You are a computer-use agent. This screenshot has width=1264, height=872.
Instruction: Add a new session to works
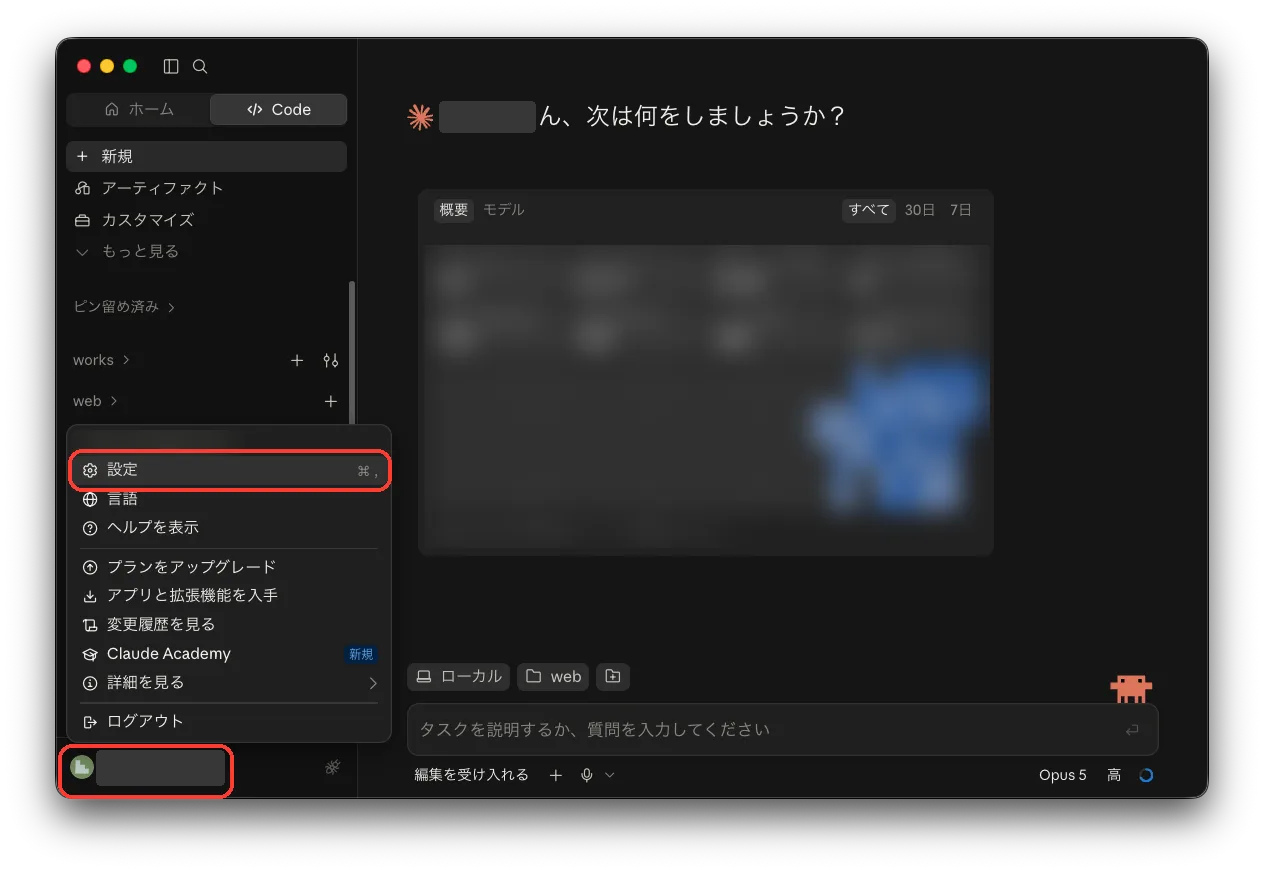pos(297,360)
